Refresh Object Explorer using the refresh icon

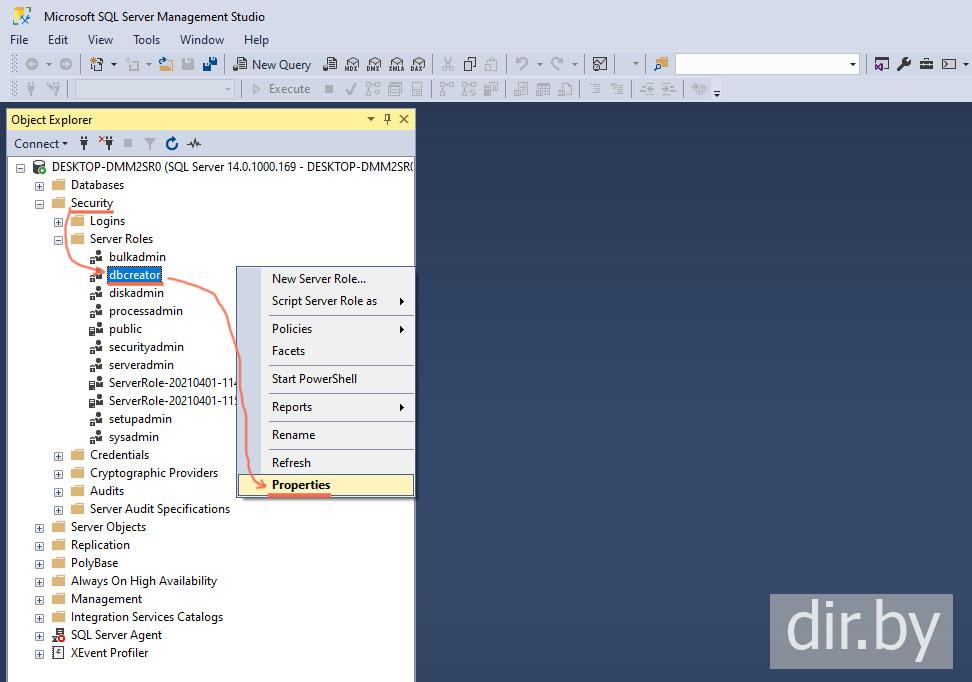pos(172,144)
